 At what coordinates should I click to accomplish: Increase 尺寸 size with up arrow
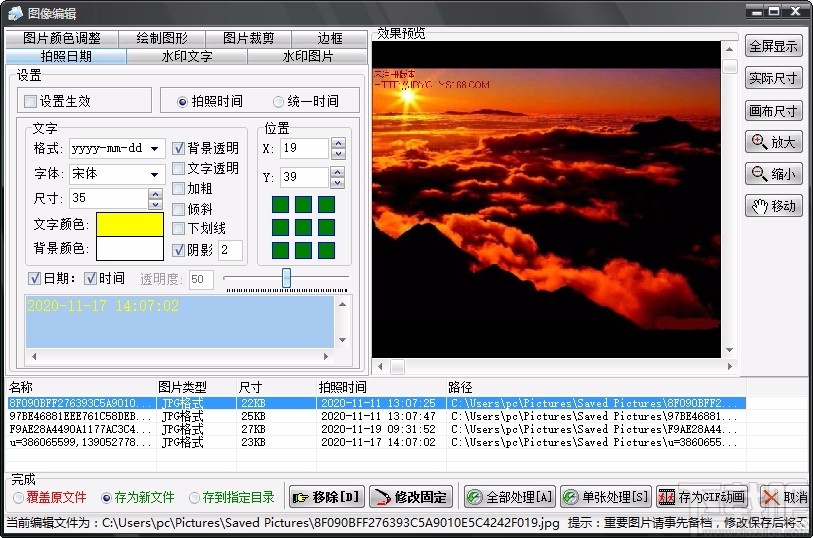[x=156, y=193]
